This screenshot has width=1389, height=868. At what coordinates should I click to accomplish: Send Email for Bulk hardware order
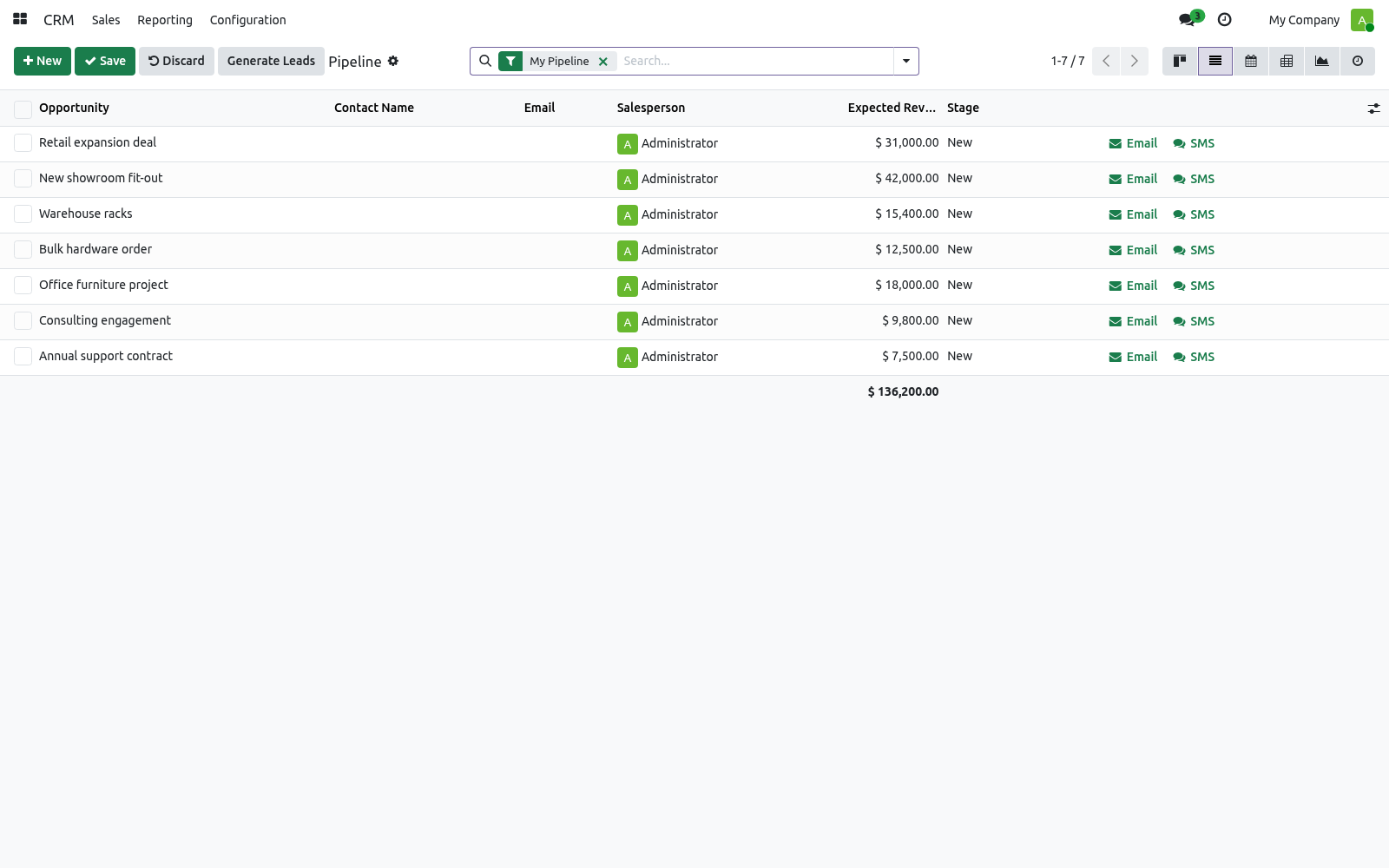coord(1133,250)
